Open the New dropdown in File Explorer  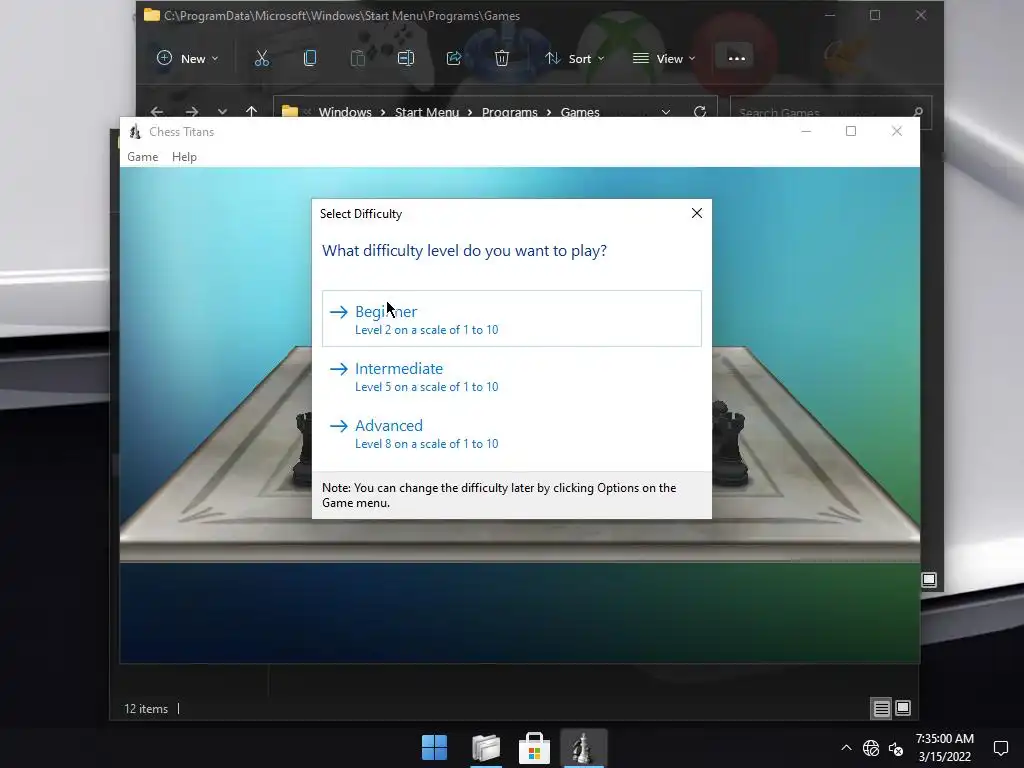pos(187,58)
